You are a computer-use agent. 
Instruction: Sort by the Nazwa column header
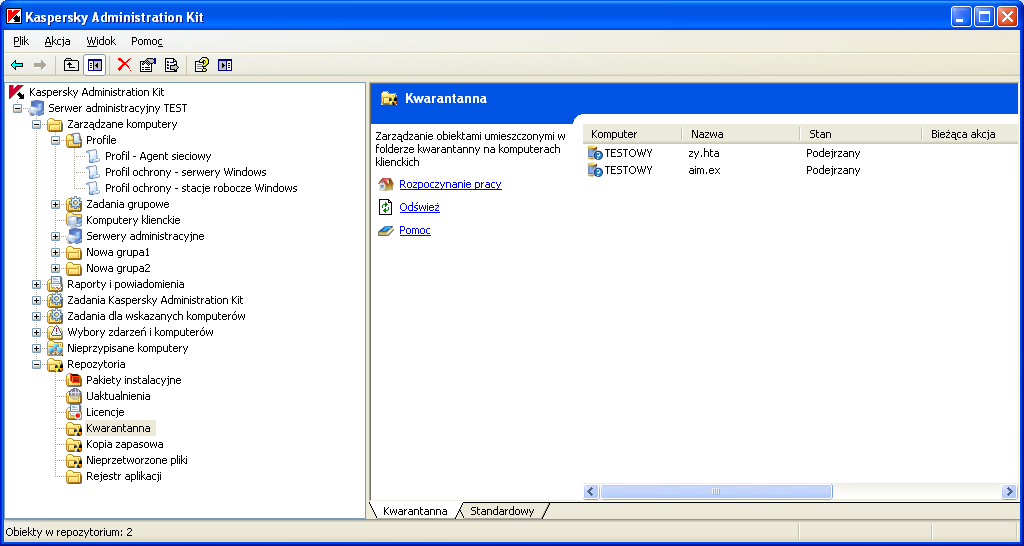741,134
